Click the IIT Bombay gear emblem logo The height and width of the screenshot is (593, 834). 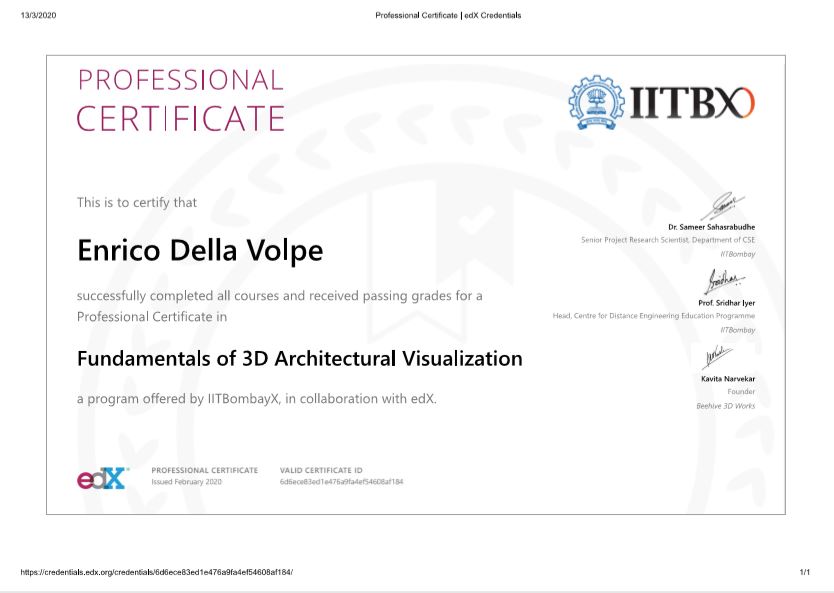coord(596,103)
